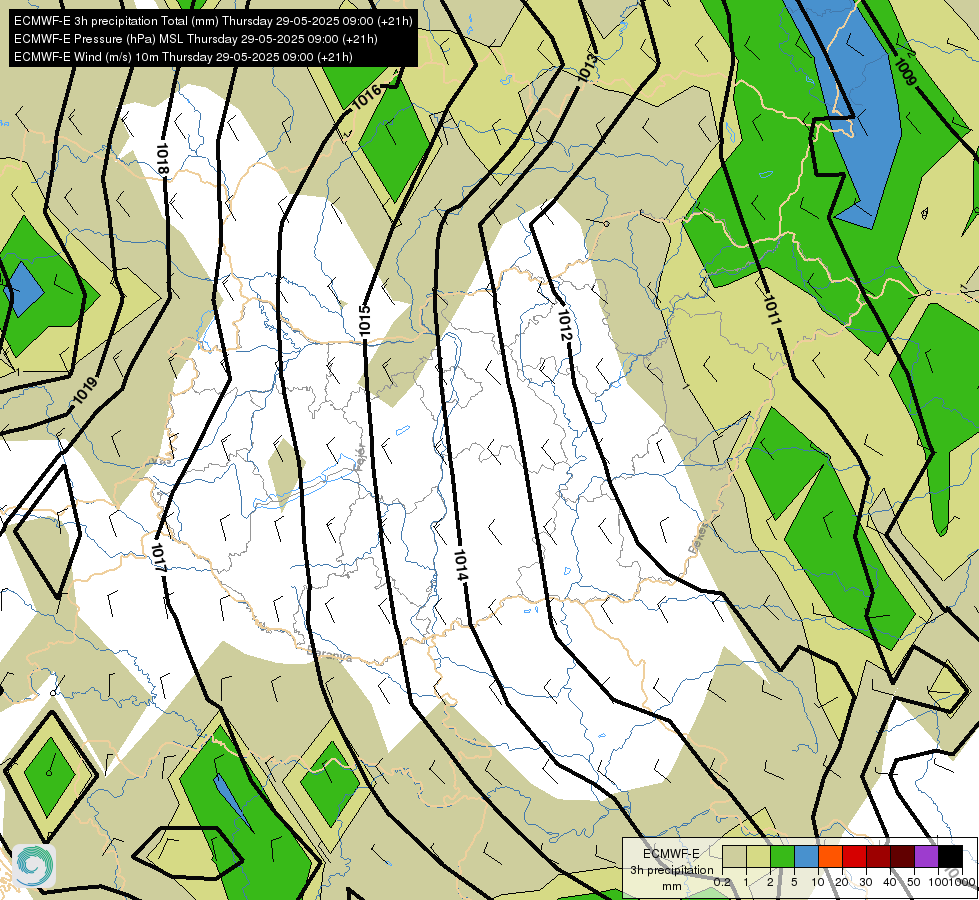The image size is (979, 900).
Task: Click the 5 tick value in legend
Action: (x=794, y=882)
